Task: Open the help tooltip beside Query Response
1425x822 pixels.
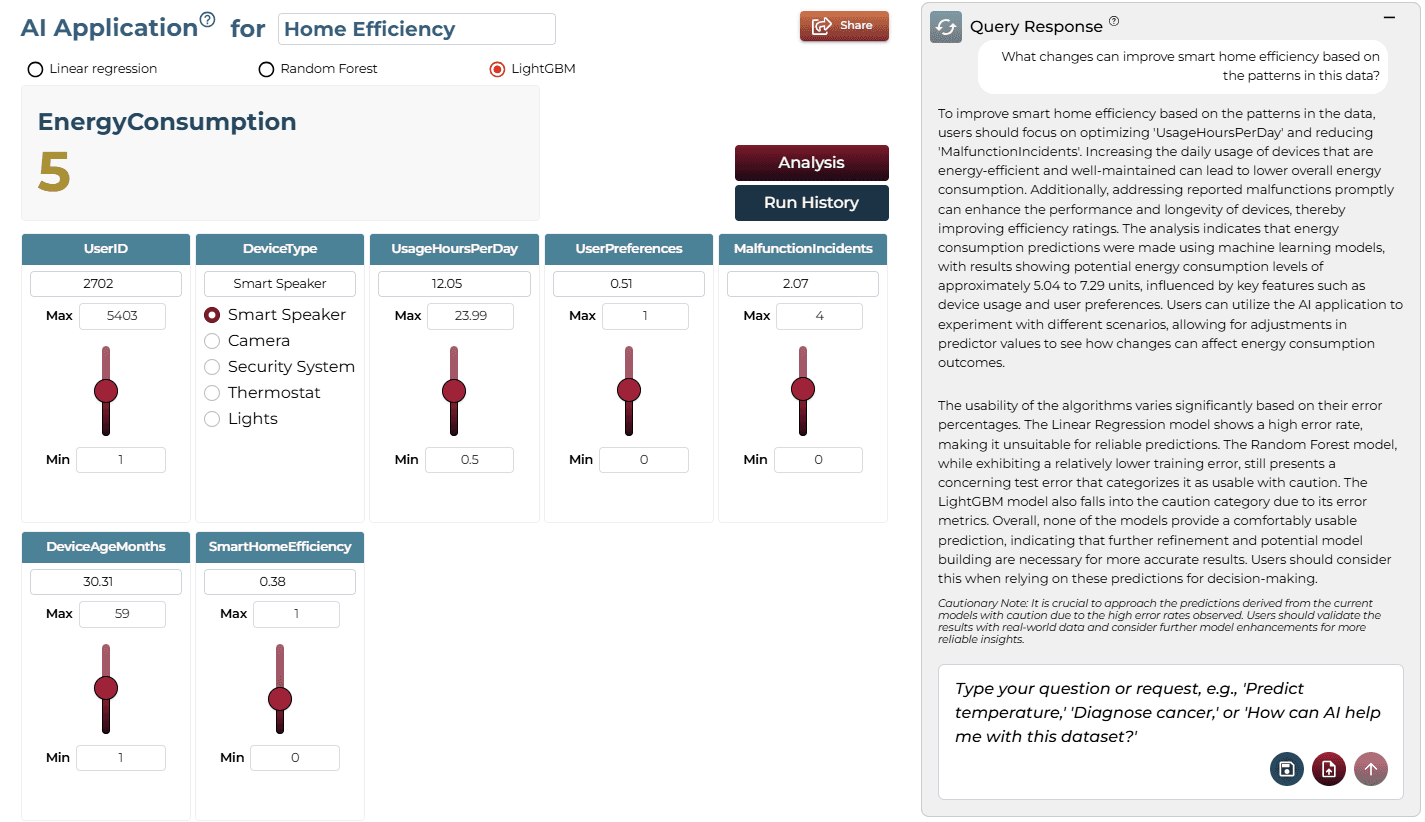Action: pos(1114,21)
